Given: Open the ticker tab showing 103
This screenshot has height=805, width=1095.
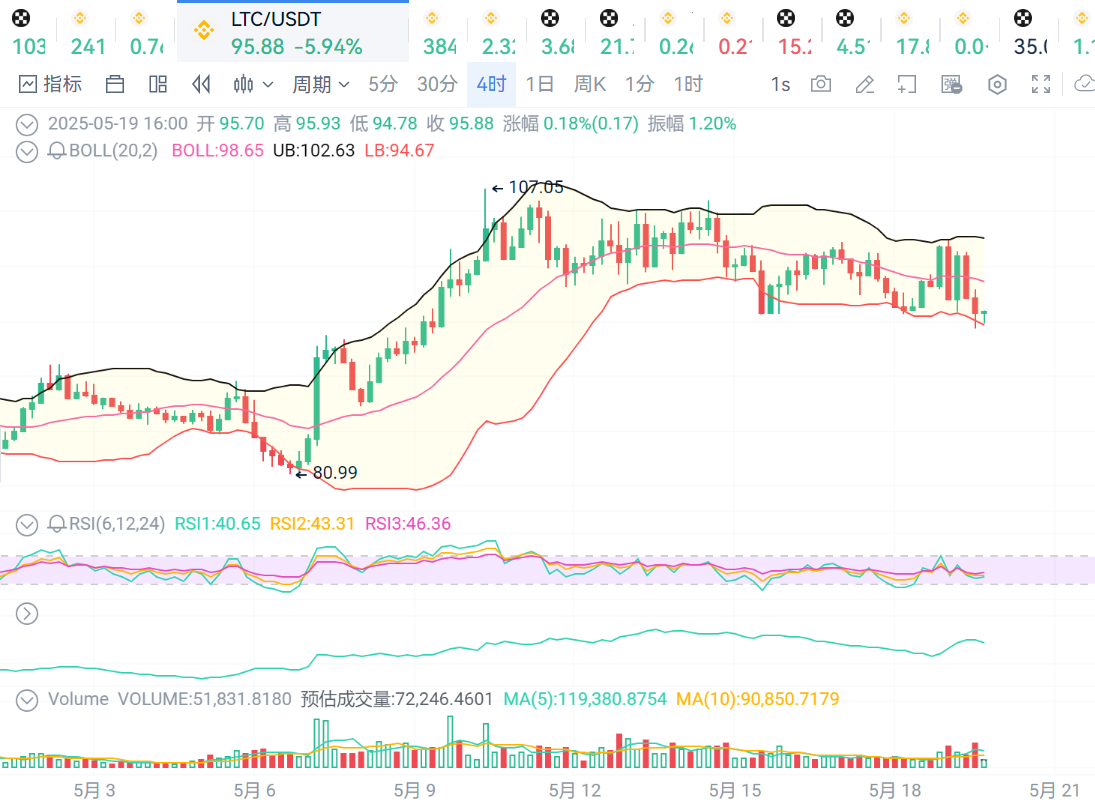Looking at the screenshot, I should 28,32.
